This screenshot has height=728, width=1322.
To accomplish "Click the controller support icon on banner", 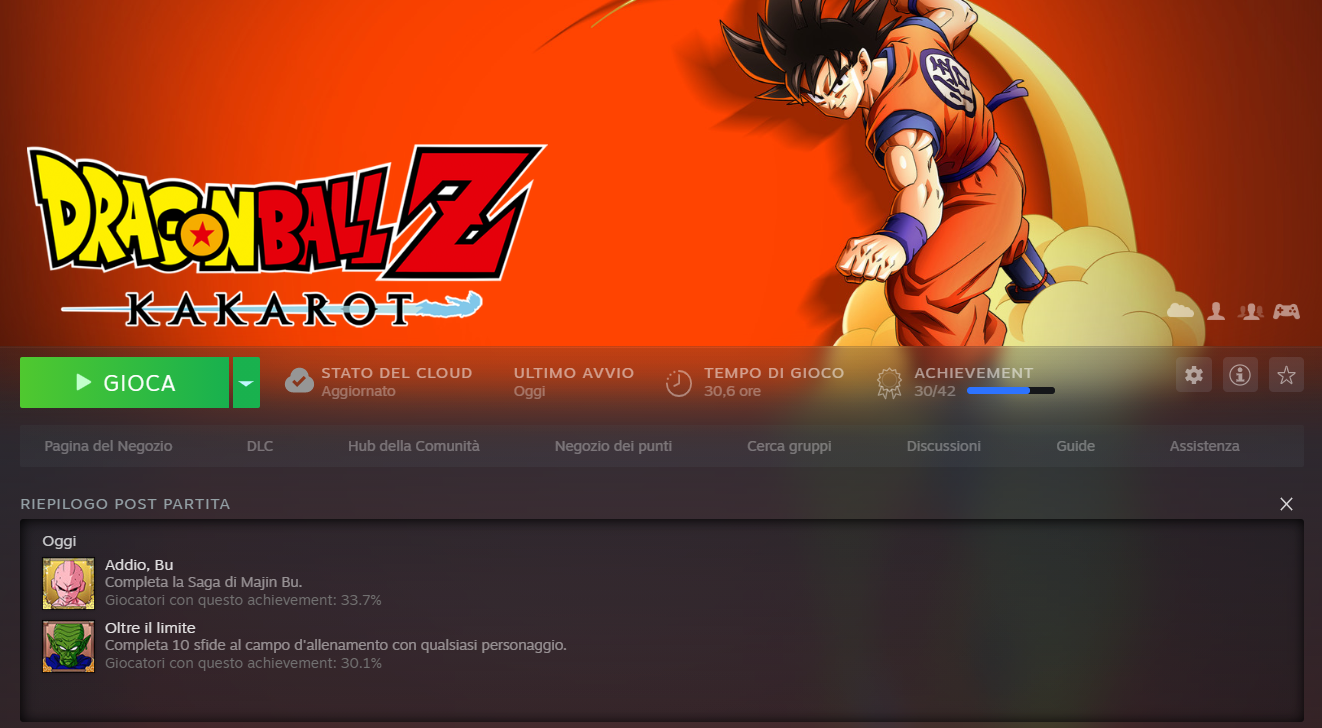I will [x=1286, y=311].
